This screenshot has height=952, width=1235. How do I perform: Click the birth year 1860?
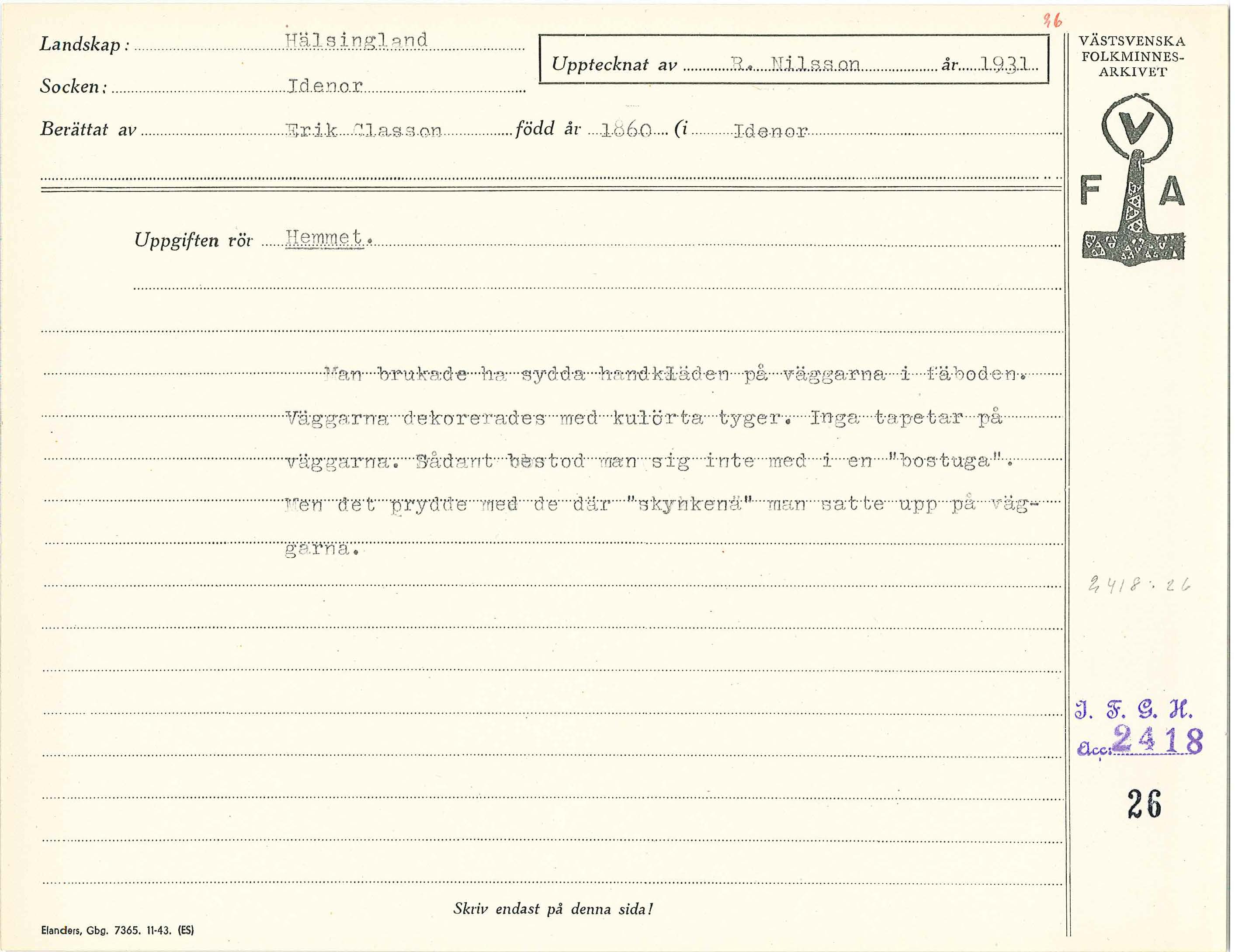[x=627, y=131]
